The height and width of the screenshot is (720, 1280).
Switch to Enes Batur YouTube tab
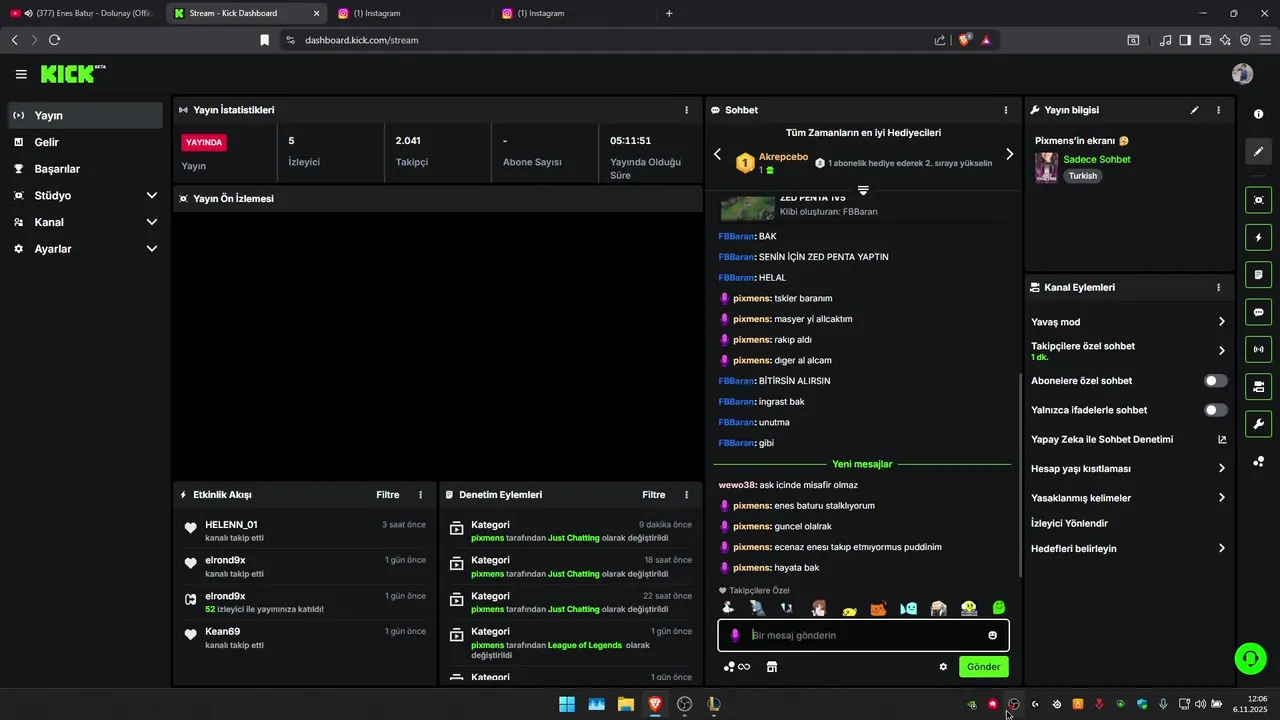pos(81,13)
